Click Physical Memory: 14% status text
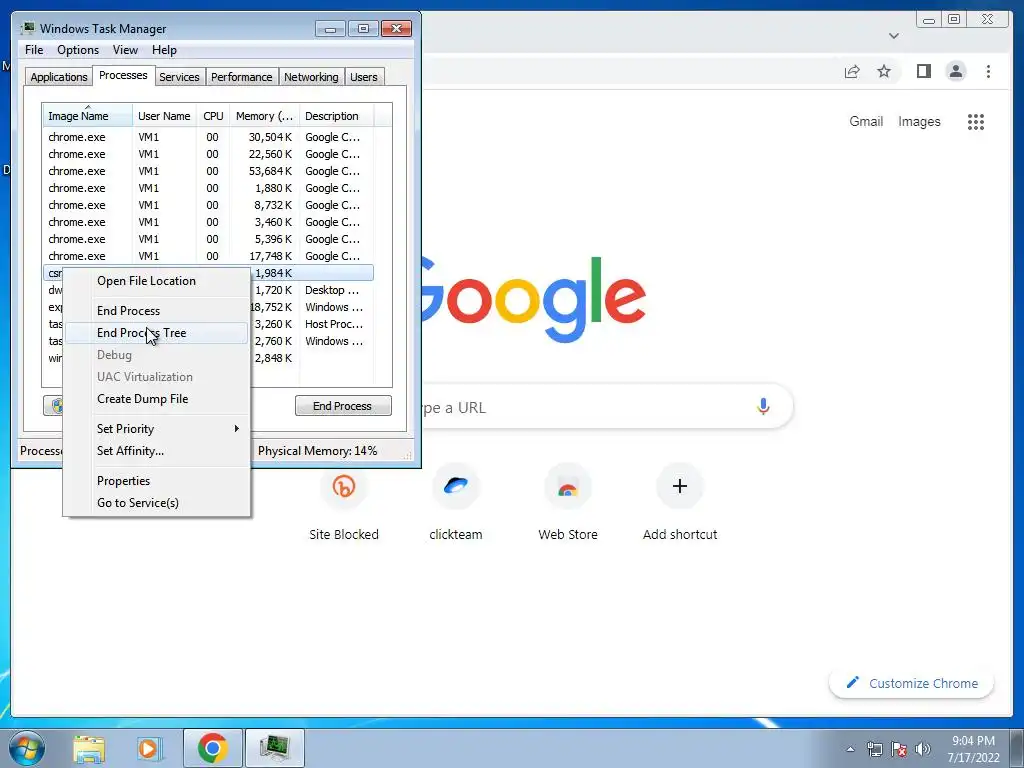1024x768 pixels. pos(317,451)
